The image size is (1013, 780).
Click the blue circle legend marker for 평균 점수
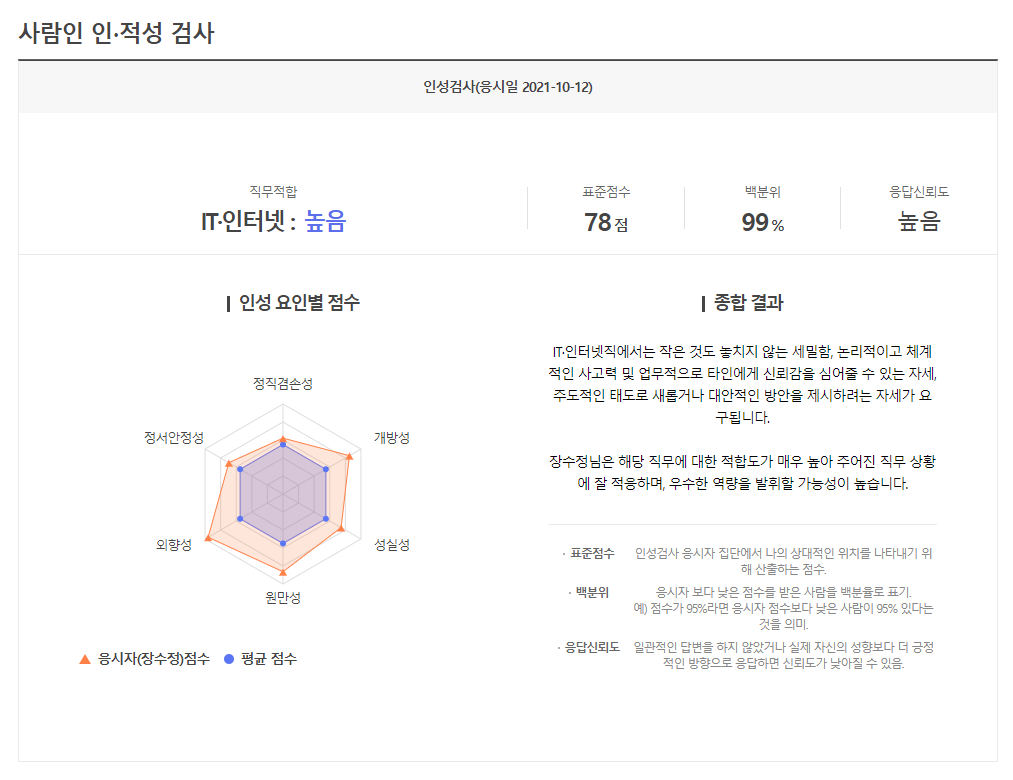(229, 659)
